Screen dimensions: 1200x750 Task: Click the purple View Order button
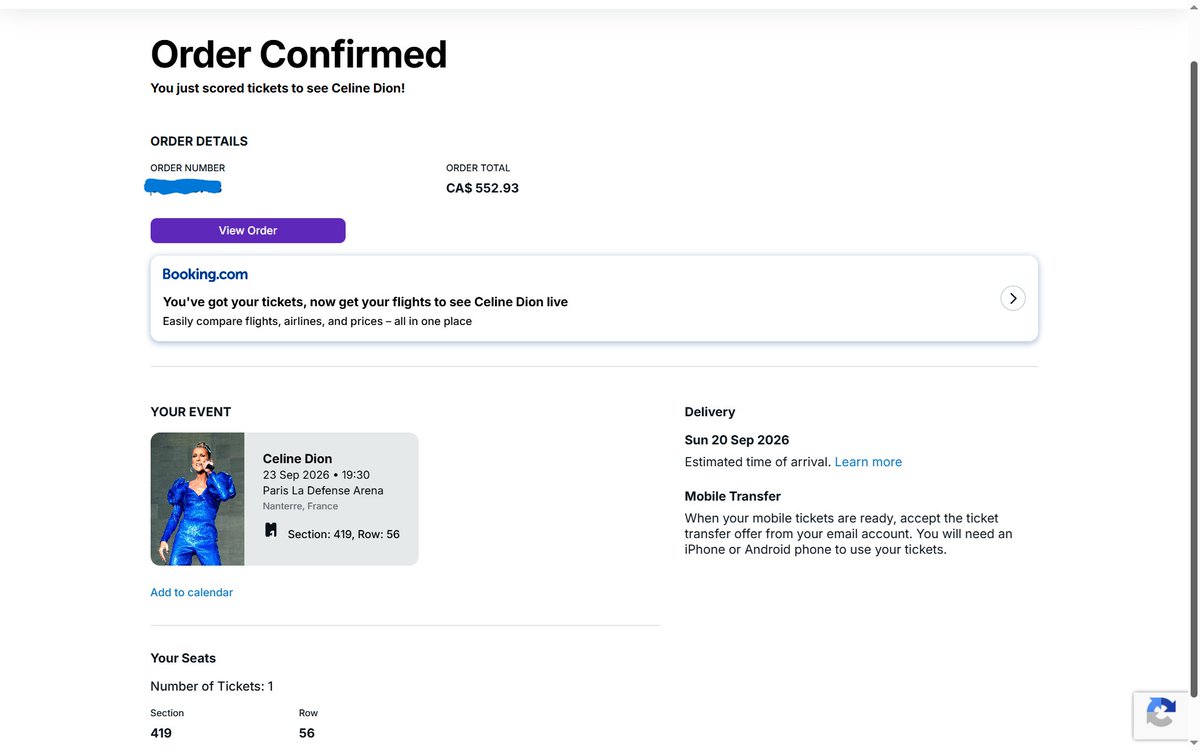pyautogui.click(x=248, y=230)
